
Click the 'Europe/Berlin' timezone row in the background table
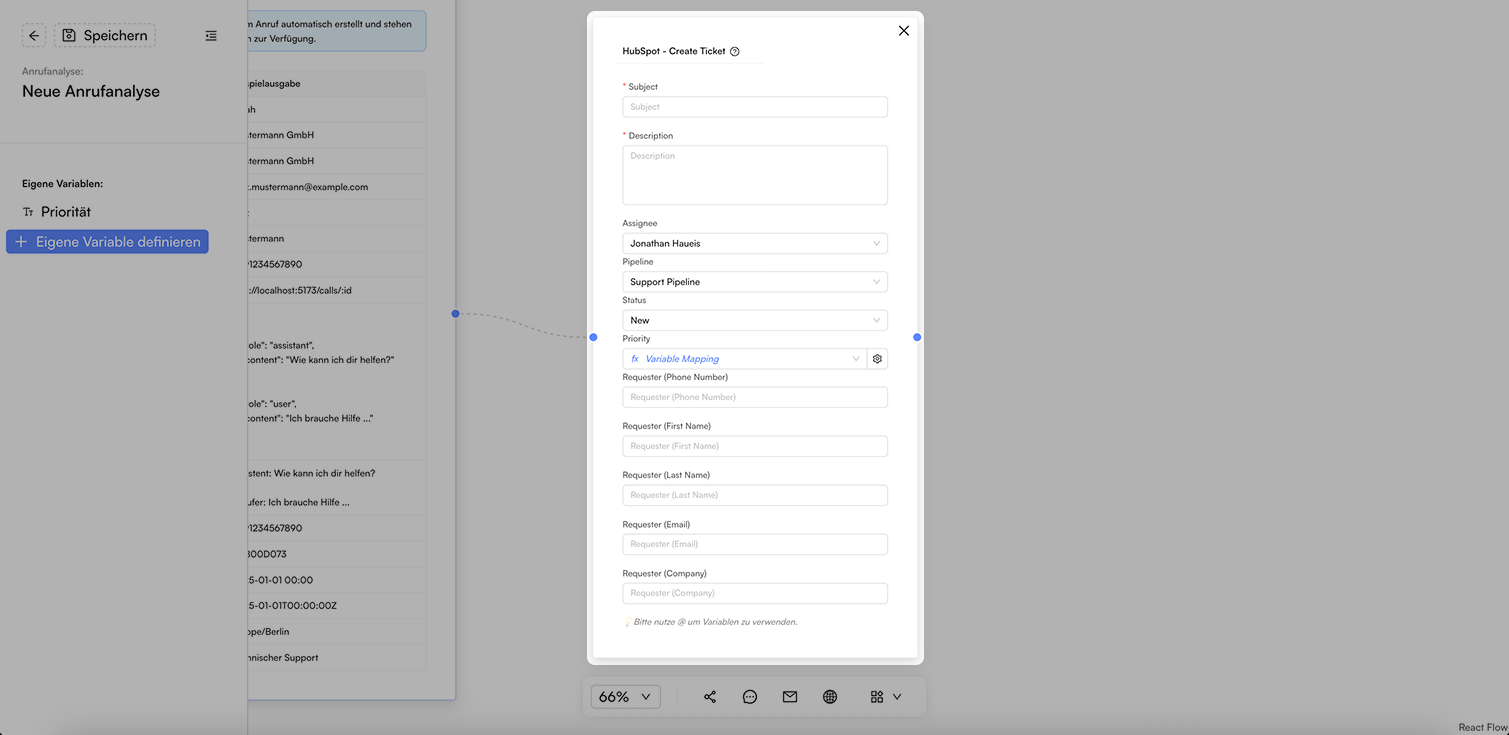[x=337, y=632]
